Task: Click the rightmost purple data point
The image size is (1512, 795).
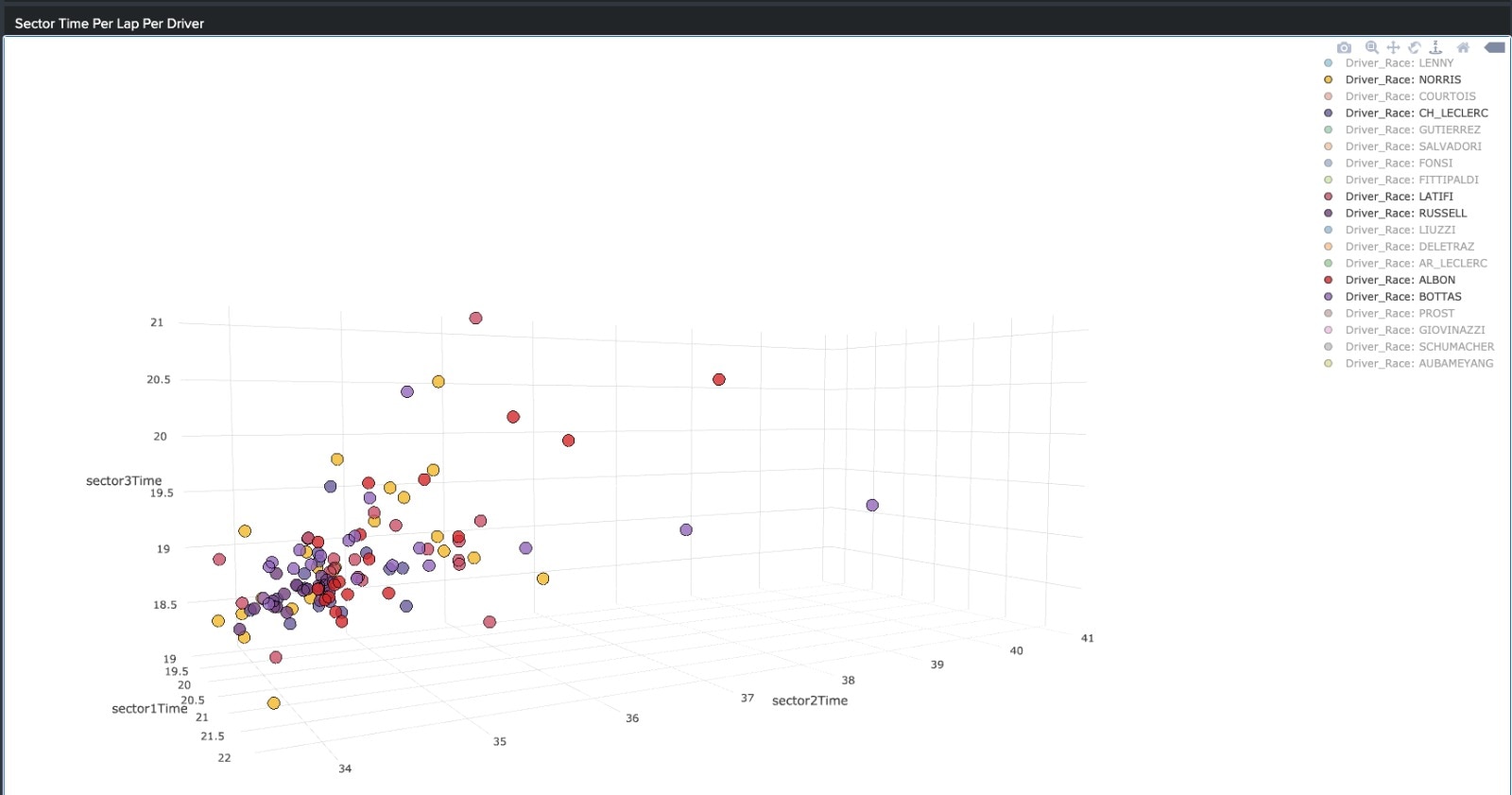Action: [872, 506]
